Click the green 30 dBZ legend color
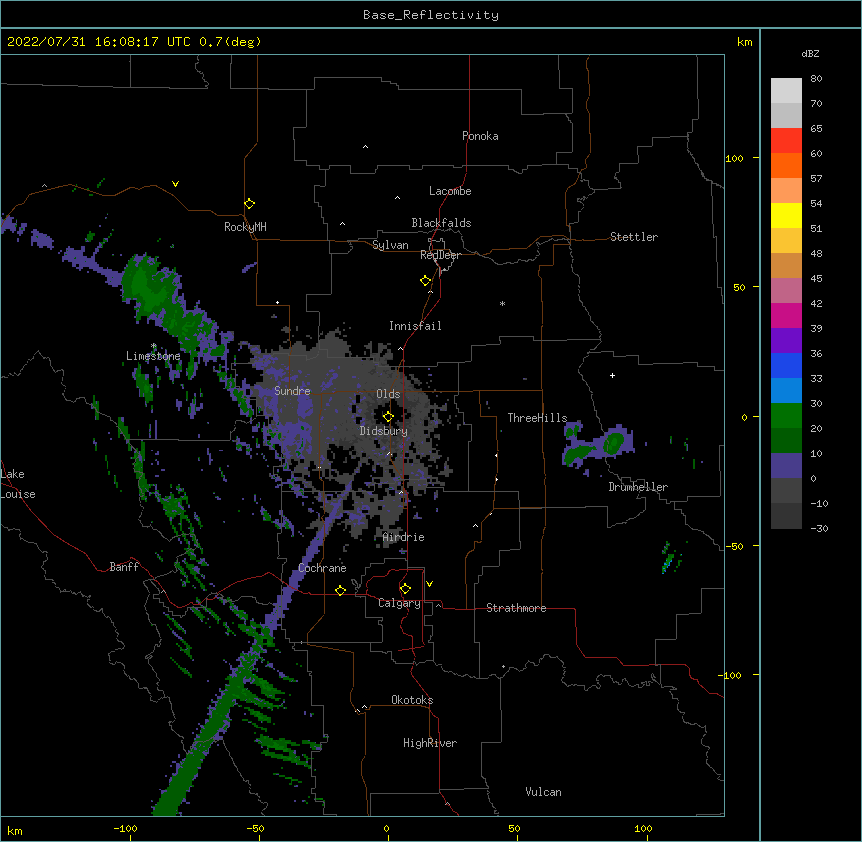Screen dimensions: 862x842 pyautogui.click(x=786, y=416)
